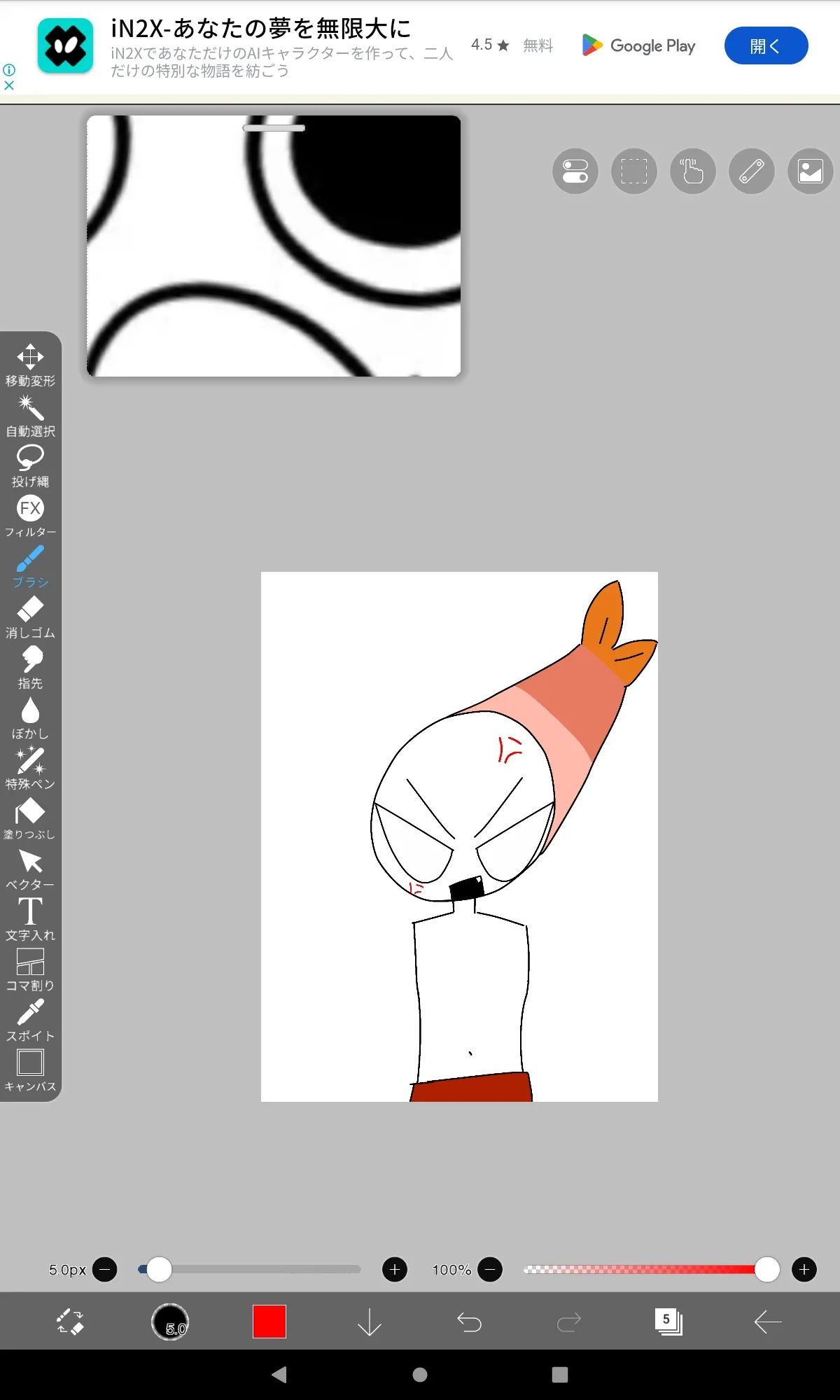The width and height of the screenshot is (840, 1400).
Task: Close the ad with X icon
Action: 9,85
